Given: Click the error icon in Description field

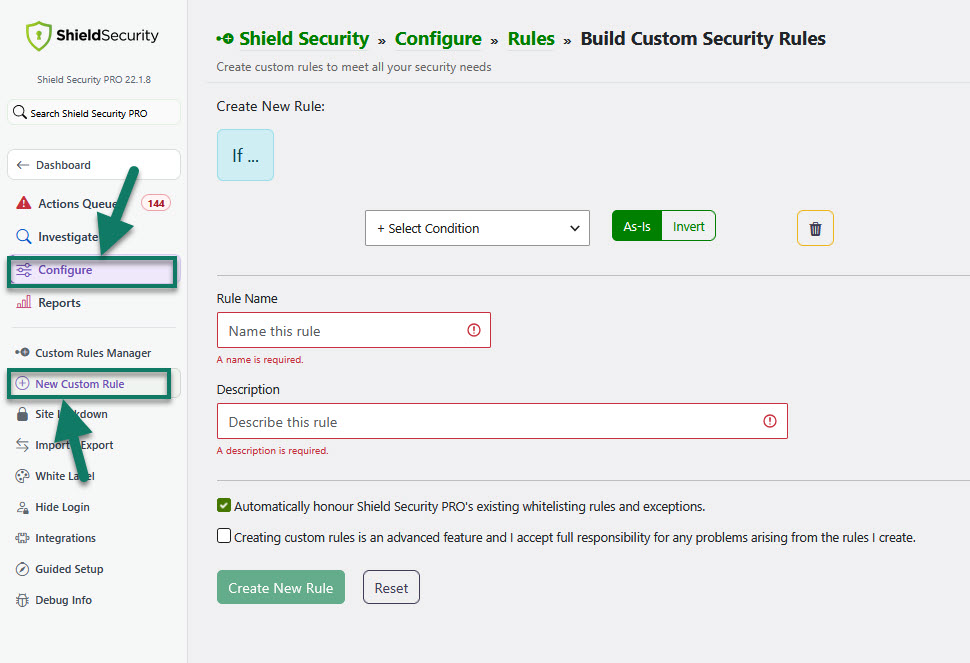Looking at the screenshot, I should (x=770, y=421).
